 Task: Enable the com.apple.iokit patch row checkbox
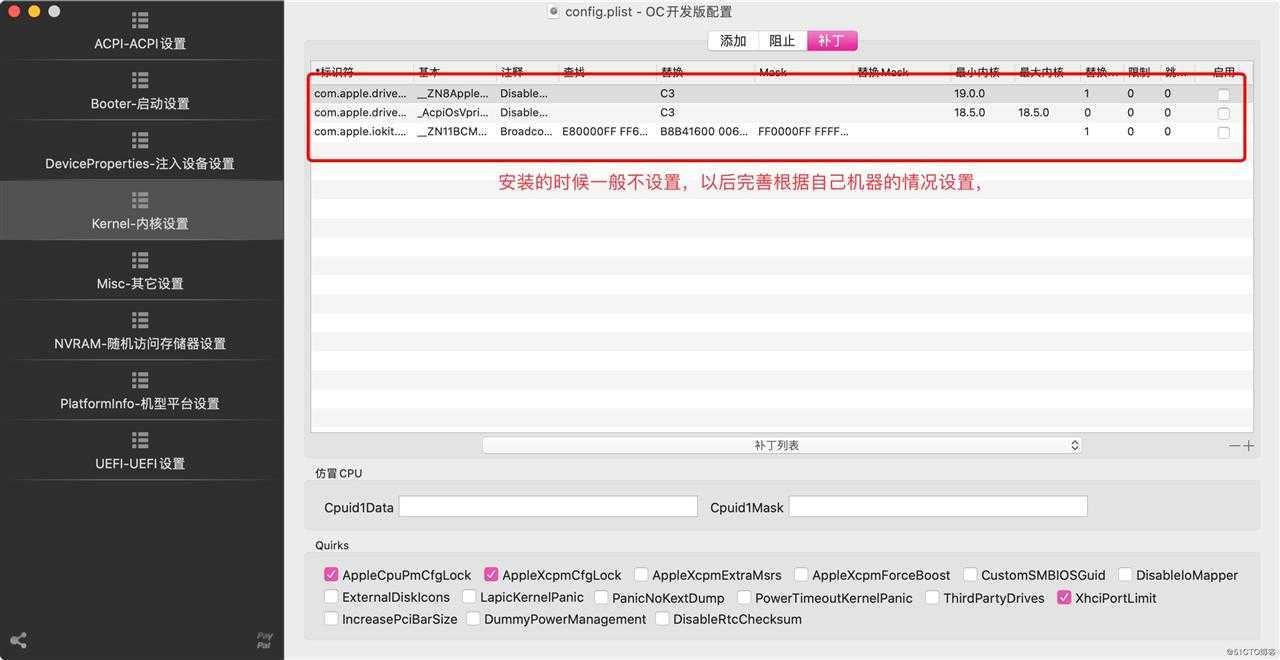(x=1223, y=132)
